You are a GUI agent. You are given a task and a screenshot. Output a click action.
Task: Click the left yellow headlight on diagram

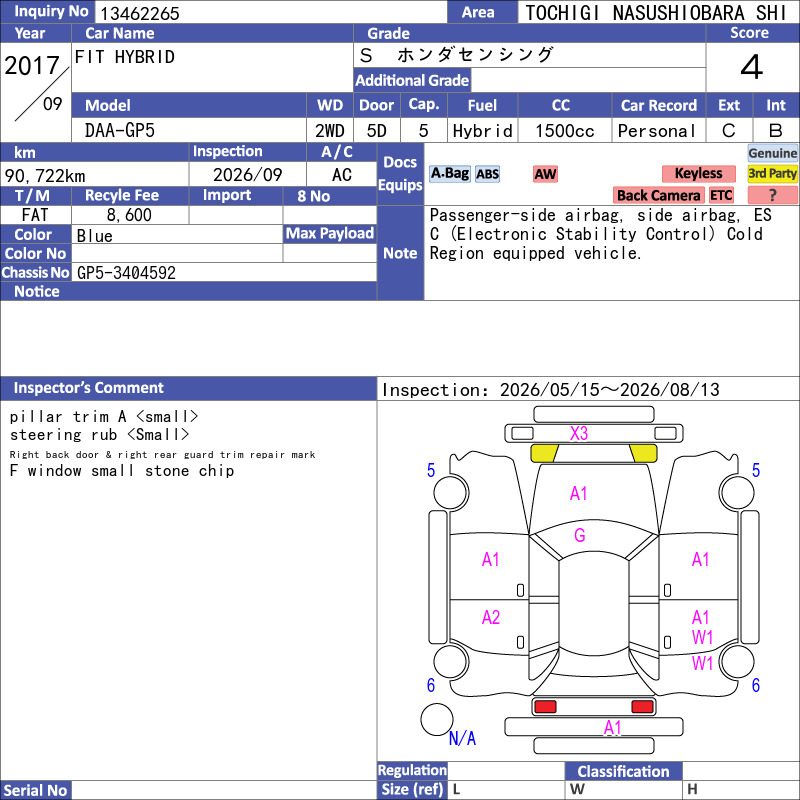click(544, 453)
